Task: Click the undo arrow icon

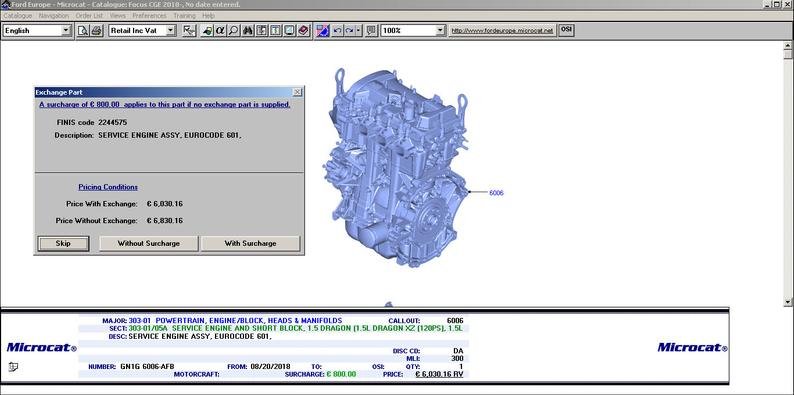Action: 337,31
